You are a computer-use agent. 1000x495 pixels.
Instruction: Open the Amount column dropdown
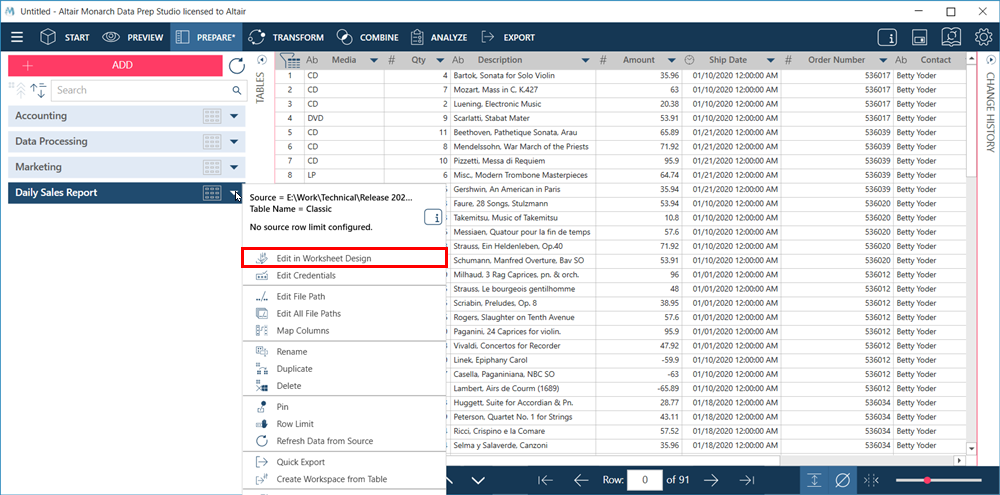coord(672,60)
